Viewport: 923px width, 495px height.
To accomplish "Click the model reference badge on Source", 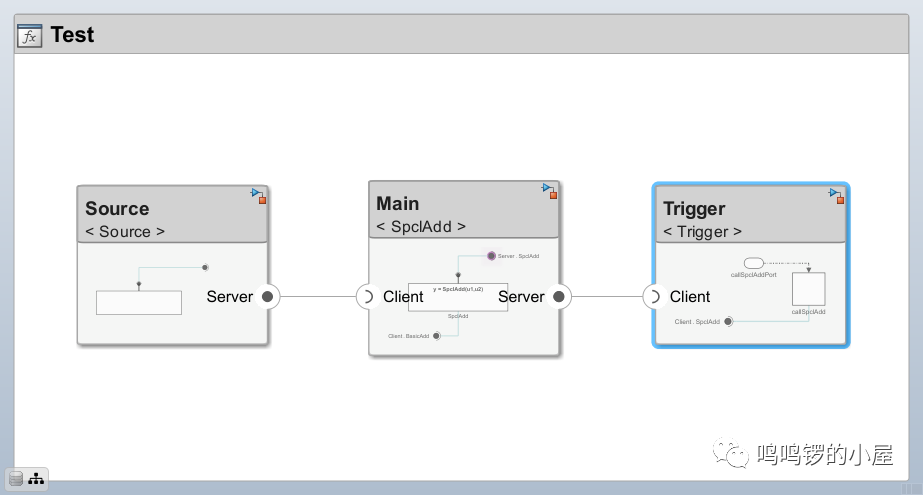I will [x=259, y=195].
